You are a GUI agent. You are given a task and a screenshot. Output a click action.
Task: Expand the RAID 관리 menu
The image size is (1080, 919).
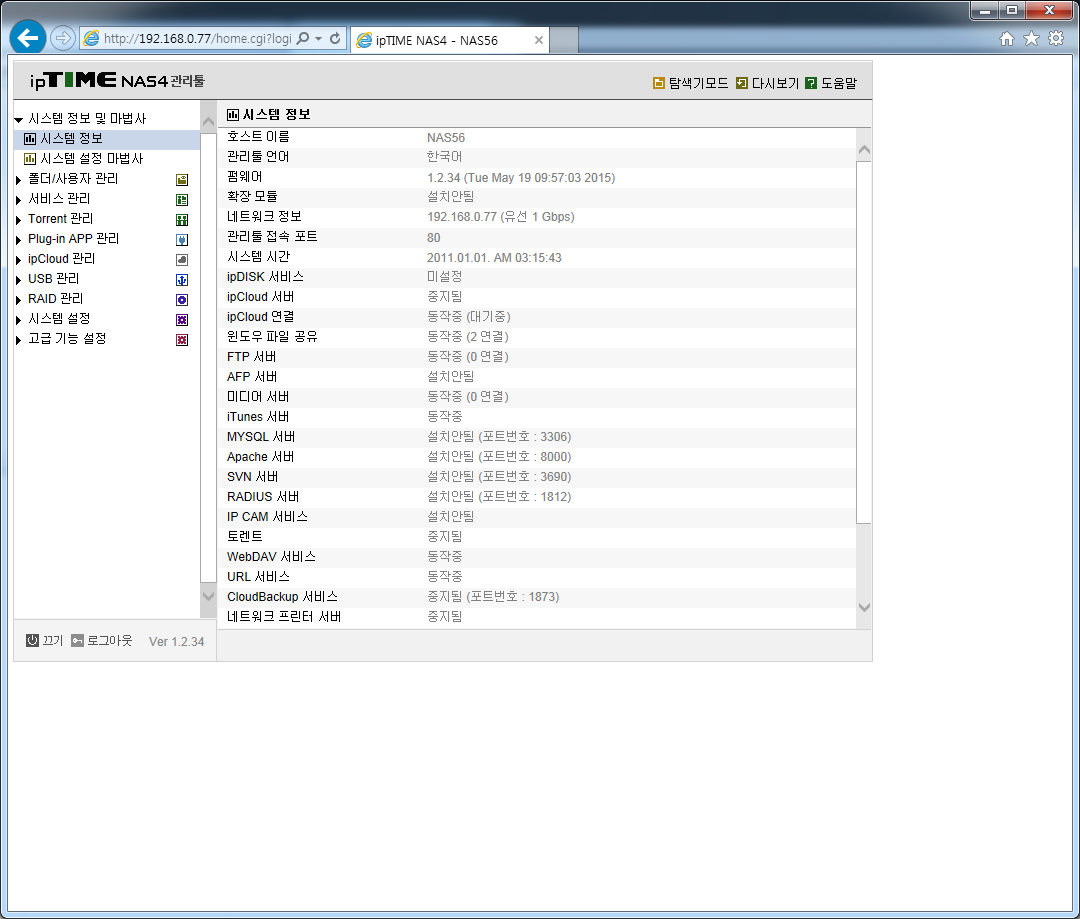[x=19, y=300]
